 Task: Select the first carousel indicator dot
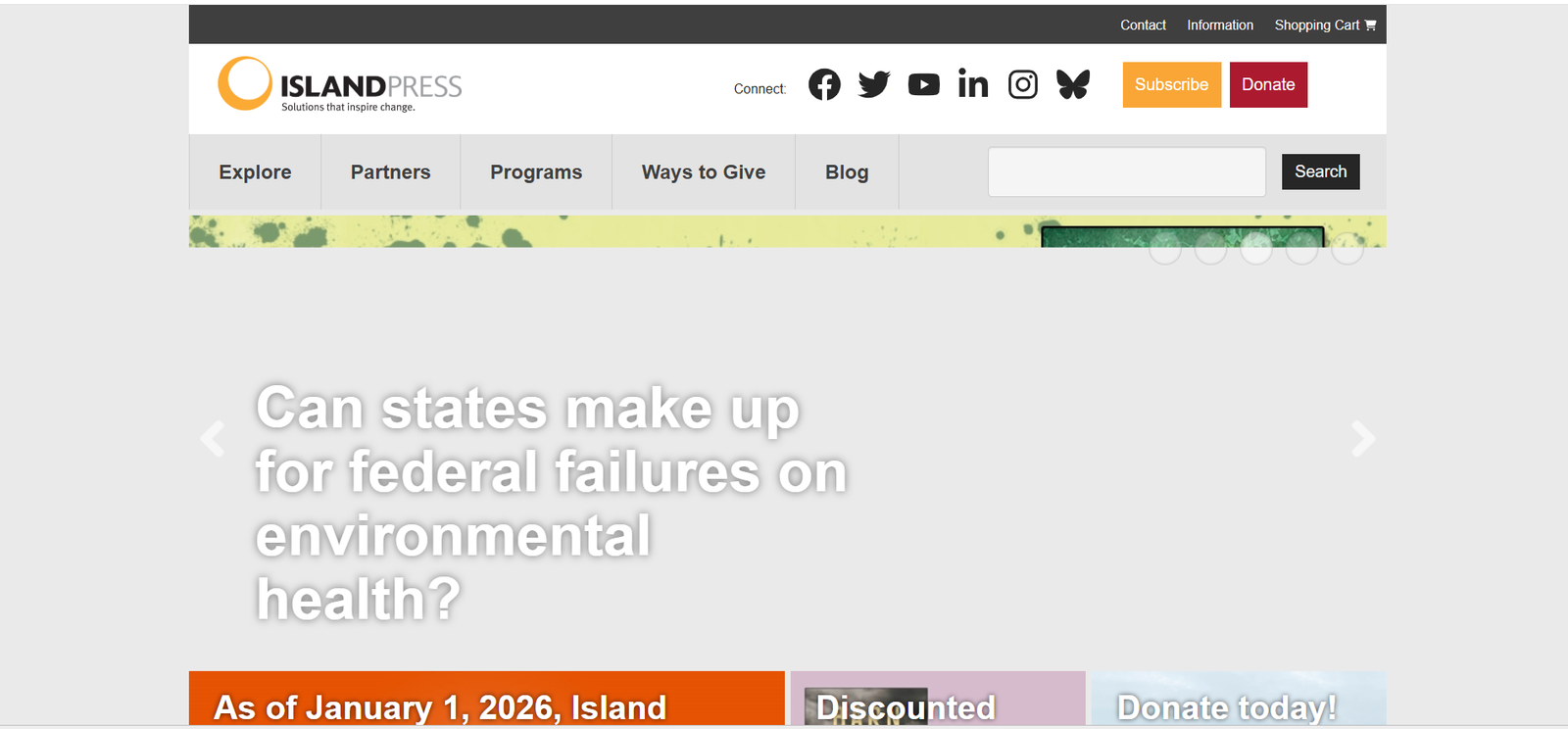pos(1165,249)
